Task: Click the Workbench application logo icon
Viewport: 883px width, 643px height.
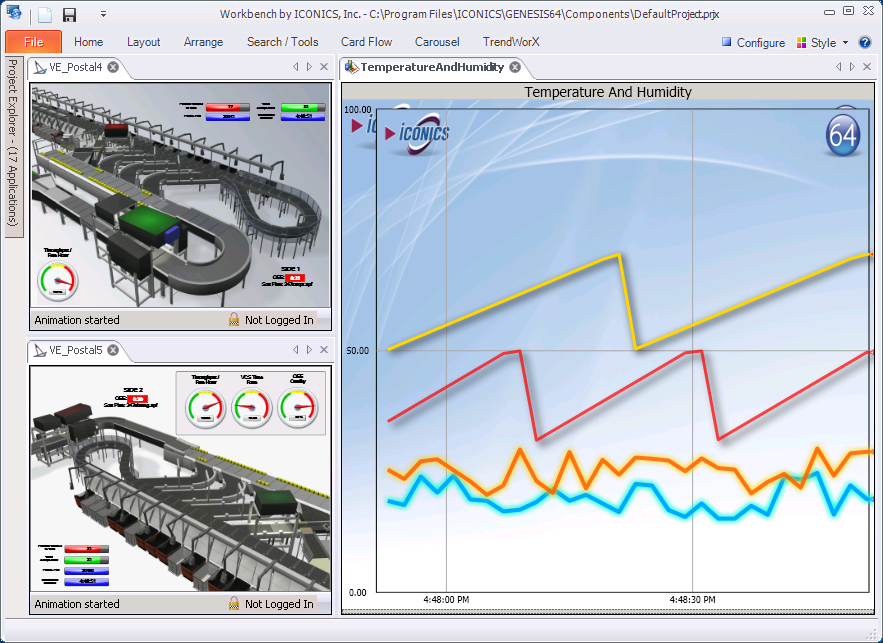Action: (x=14, y=14)
